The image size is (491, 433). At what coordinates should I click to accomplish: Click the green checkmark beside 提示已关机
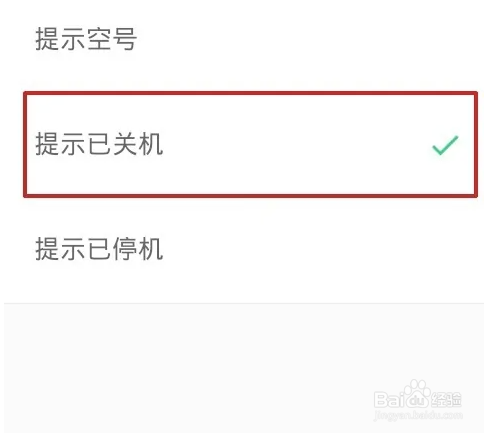(445, 145)
